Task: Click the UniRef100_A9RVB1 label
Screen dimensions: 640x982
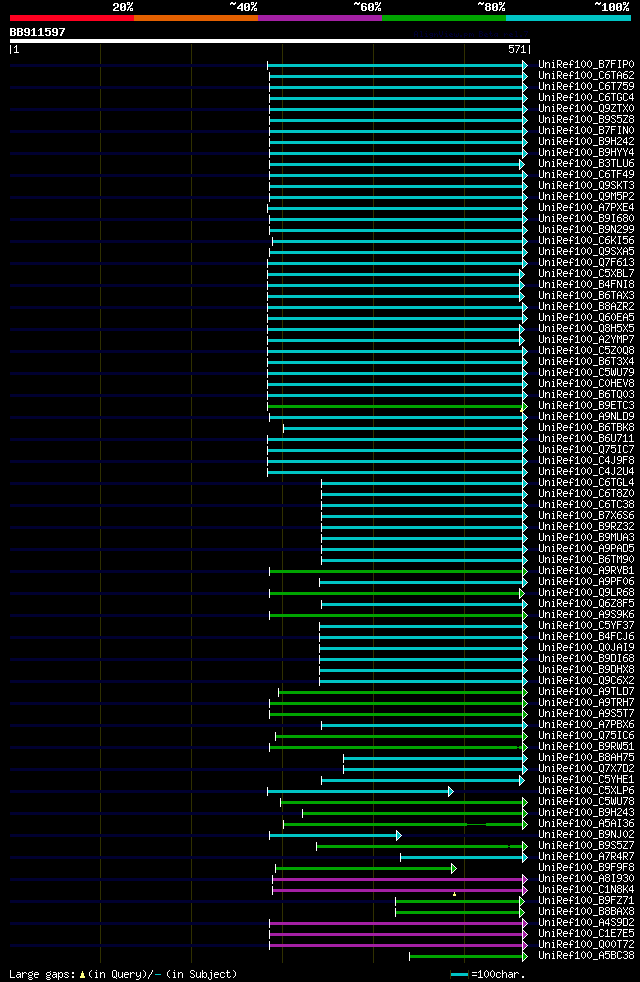Action: tap(586, 571)
